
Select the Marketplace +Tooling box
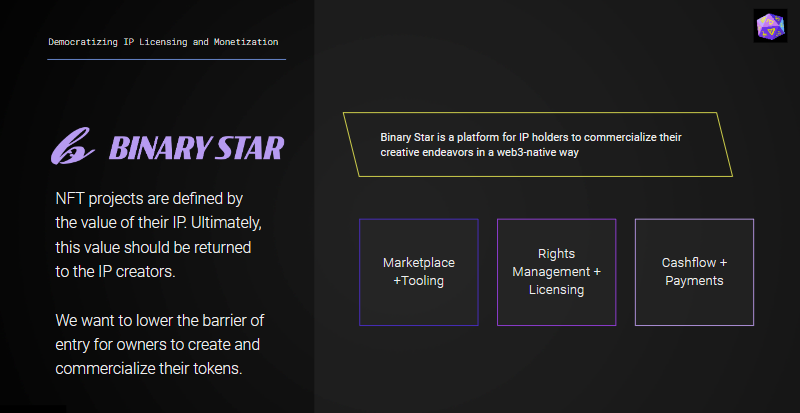pos(418,272)
